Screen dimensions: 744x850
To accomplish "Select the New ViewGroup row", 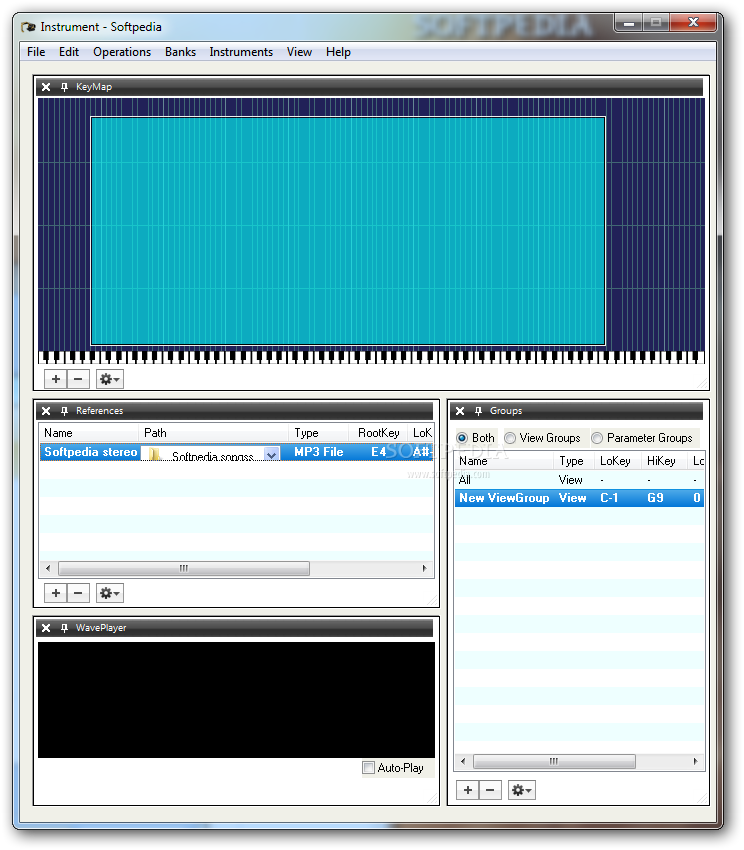I will 579,498.
